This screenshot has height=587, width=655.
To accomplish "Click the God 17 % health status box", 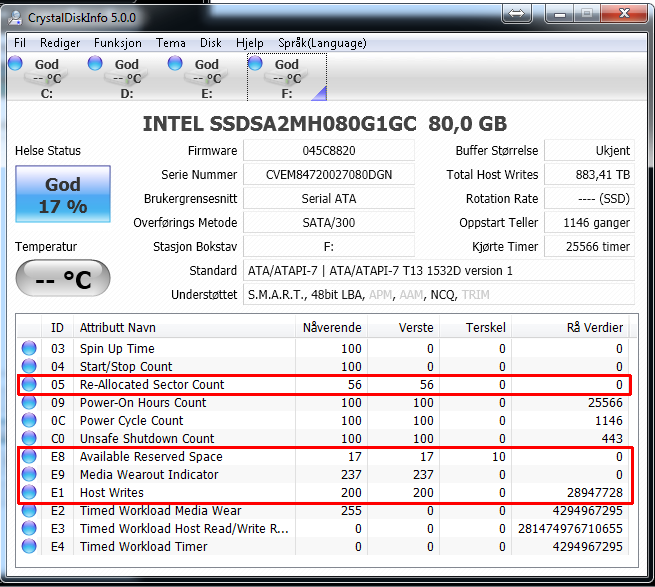I will [x=63, y=194].
